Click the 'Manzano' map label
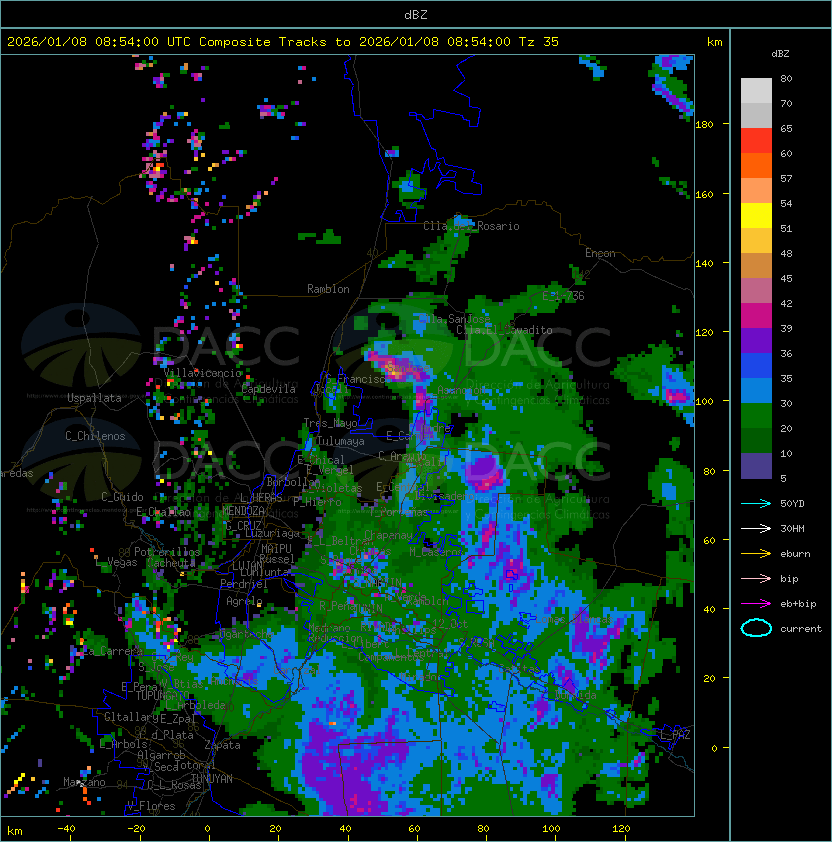The height and width of the screenshot is (842, 832). click(x=84, y=782)
